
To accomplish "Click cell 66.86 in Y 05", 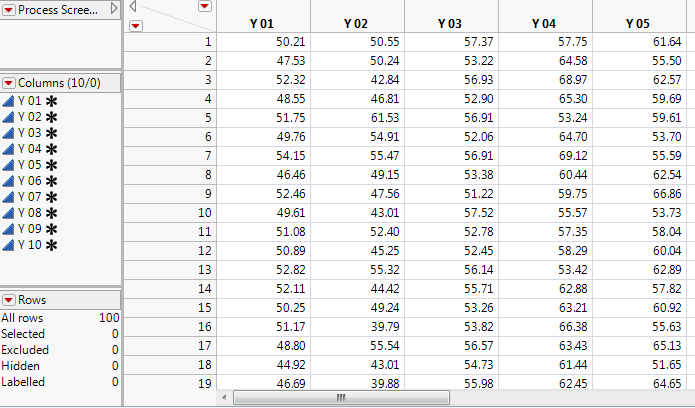I will coord(639,193).
